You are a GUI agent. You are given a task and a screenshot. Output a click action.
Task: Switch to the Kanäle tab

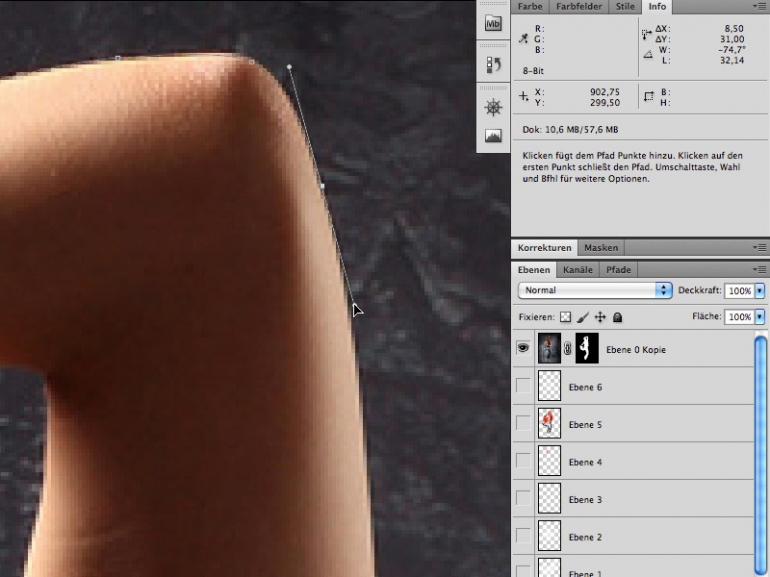click(578, 270)
